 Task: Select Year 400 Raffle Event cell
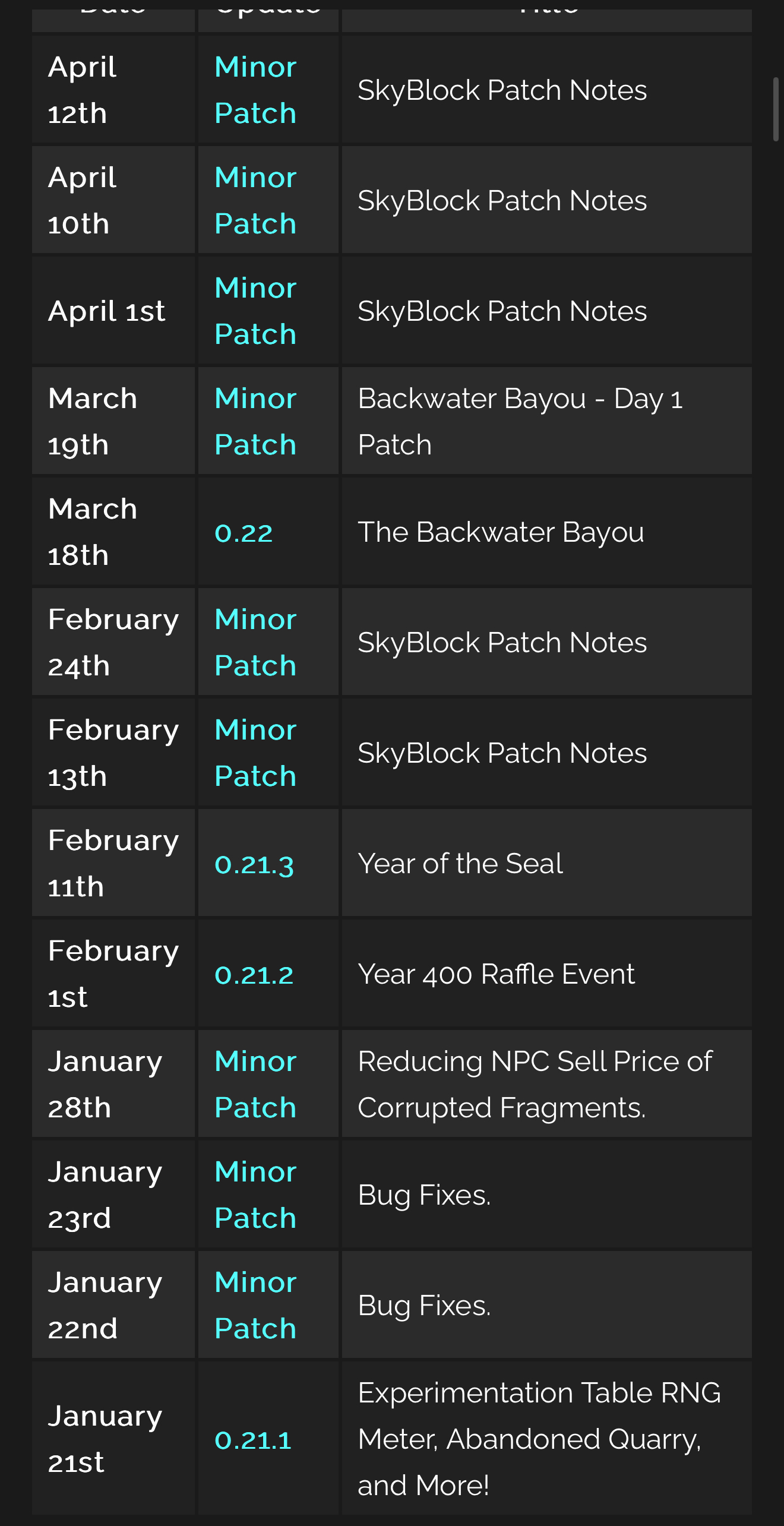pyautogui.click(x=547, y=974)
